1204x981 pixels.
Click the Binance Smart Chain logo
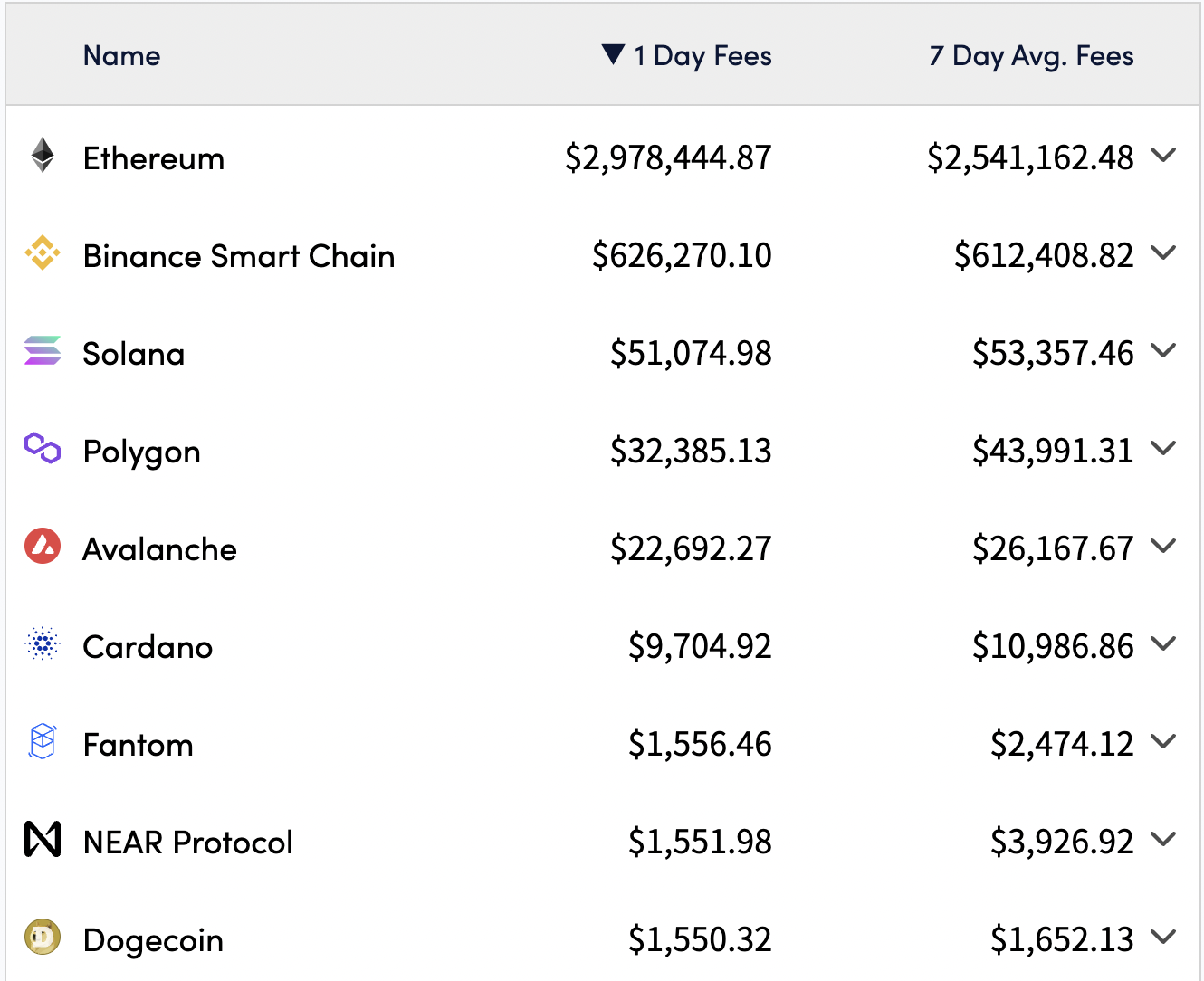coord(43,253)
